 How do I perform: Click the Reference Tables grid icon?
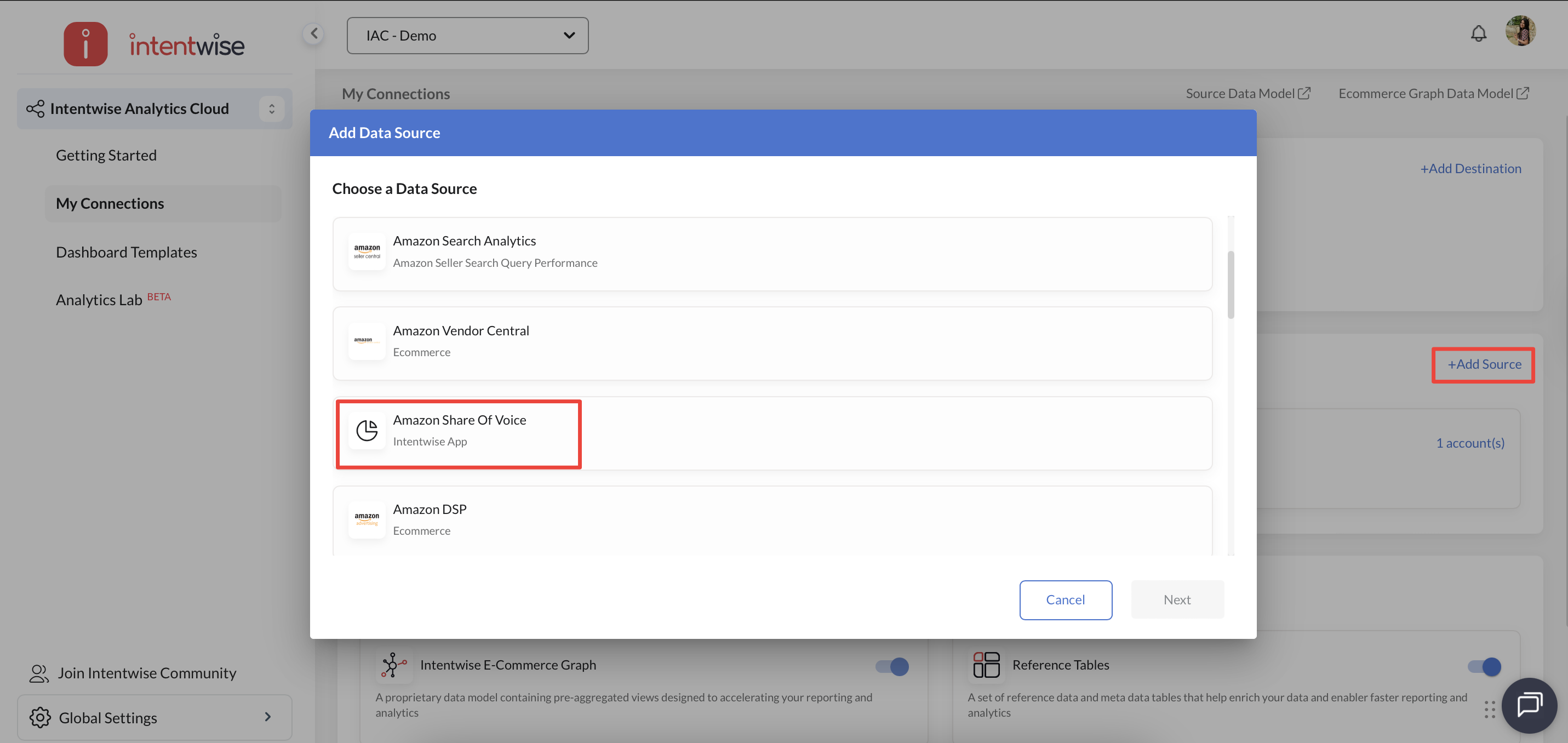[x=986, y=665]
